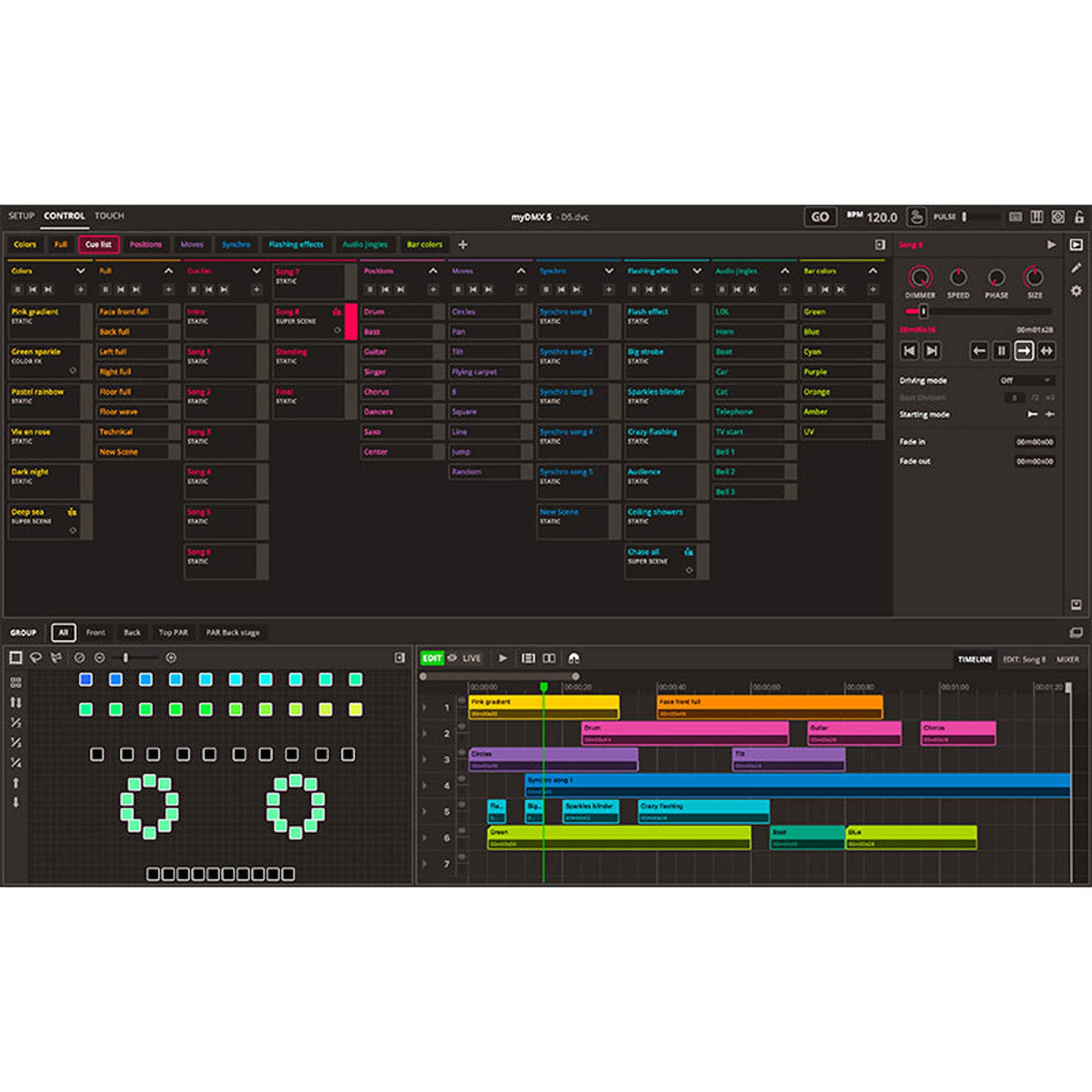The width and height of the screenshot is (1092, 1092).
Task: Open the settings gear icon in right panel
Action: pos(1076,292)
